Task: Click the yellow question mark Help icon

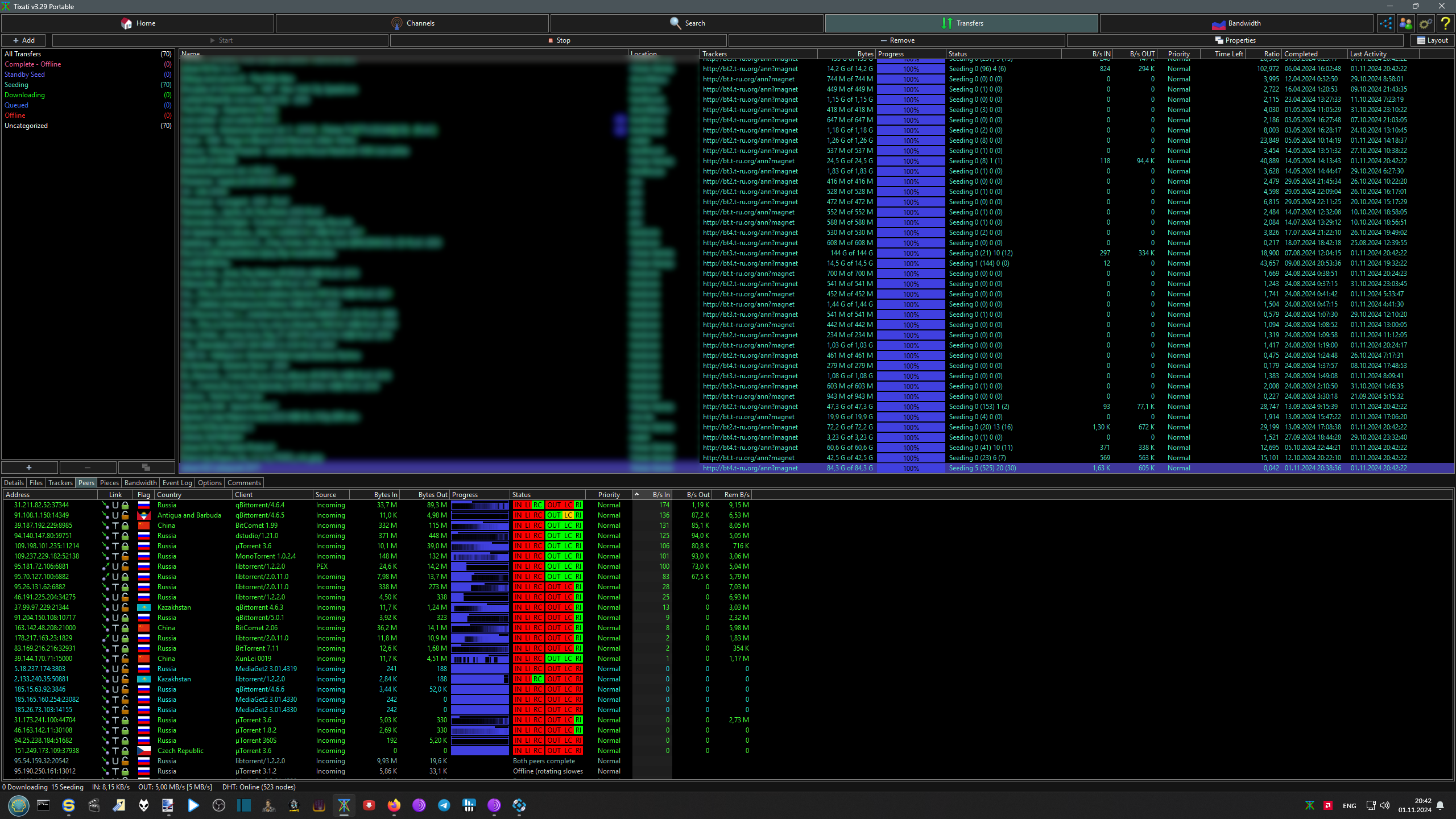Action: tap(1445, 23)
